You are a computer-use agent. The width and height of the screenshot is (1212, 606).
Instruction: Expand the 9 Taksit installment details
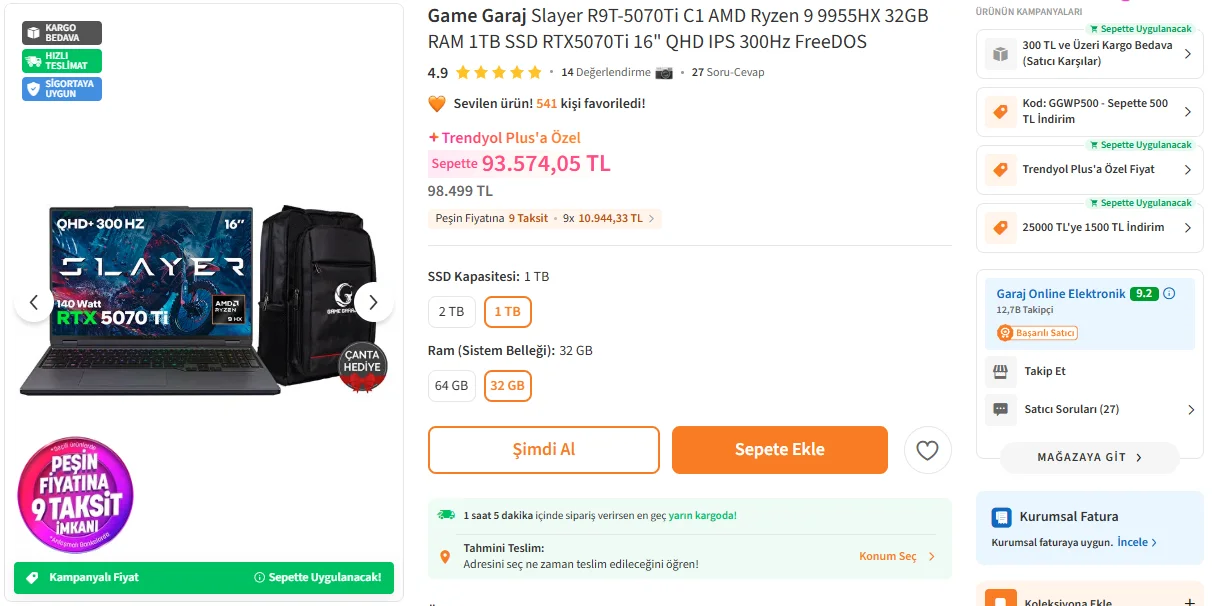pyautogui.click(x=544, y=218)
